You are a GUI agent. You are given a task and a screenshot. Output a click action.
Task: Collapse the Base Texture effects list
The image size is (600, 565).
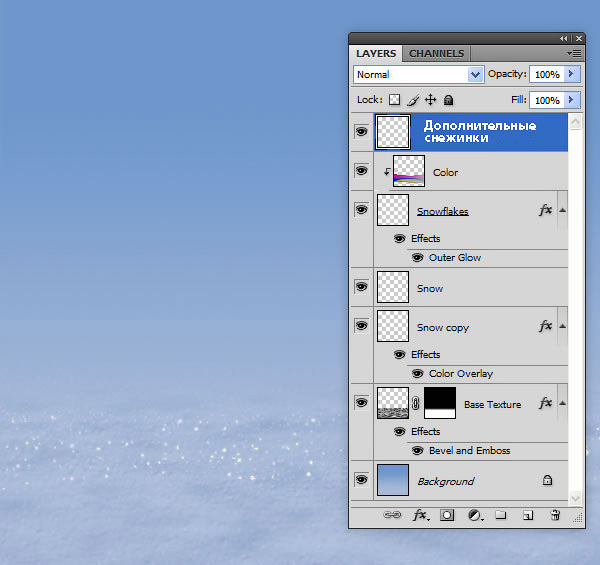tap(562, 403)
